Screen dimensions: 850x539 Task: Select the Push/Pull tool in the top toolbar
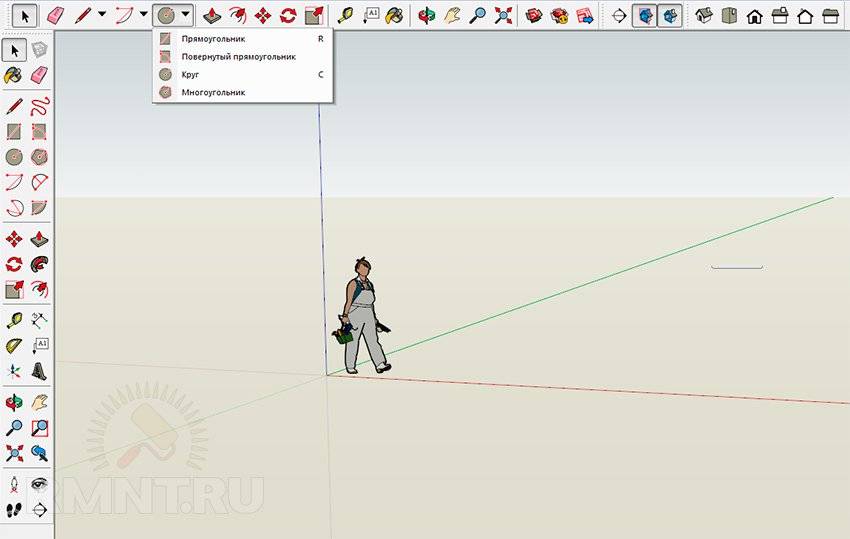pos(212,15)
